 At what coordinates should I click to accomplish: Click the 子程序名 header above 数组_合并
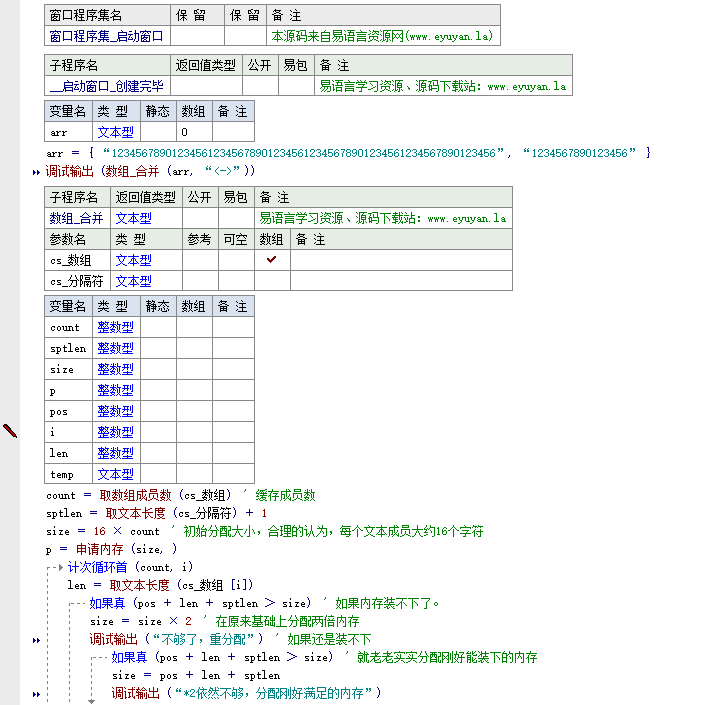(x=77, y=197)
